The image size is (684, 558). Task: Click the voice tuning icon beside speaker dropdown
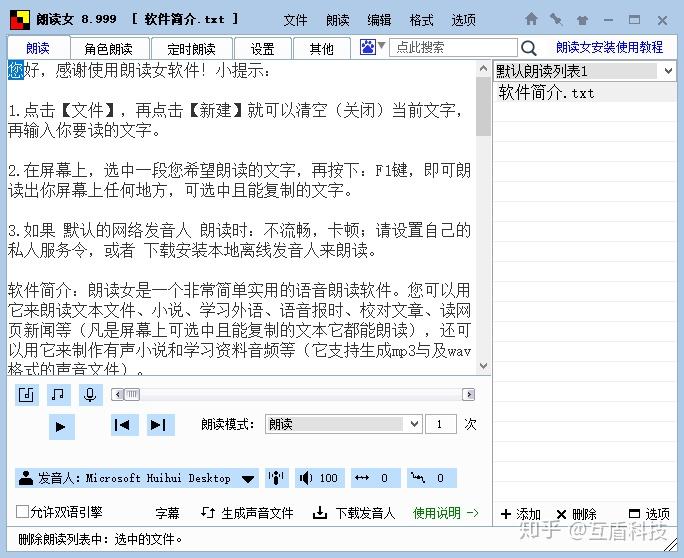coord(277,478)
